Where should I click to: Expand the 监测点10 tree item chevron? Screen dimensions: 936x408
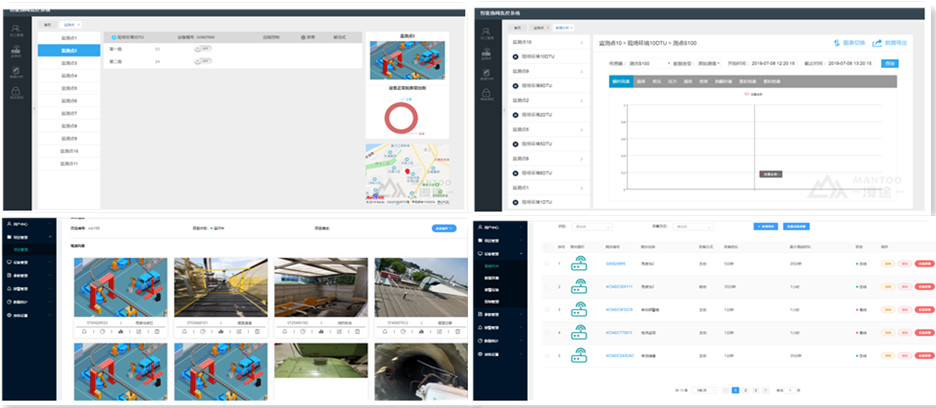point(582,44)
